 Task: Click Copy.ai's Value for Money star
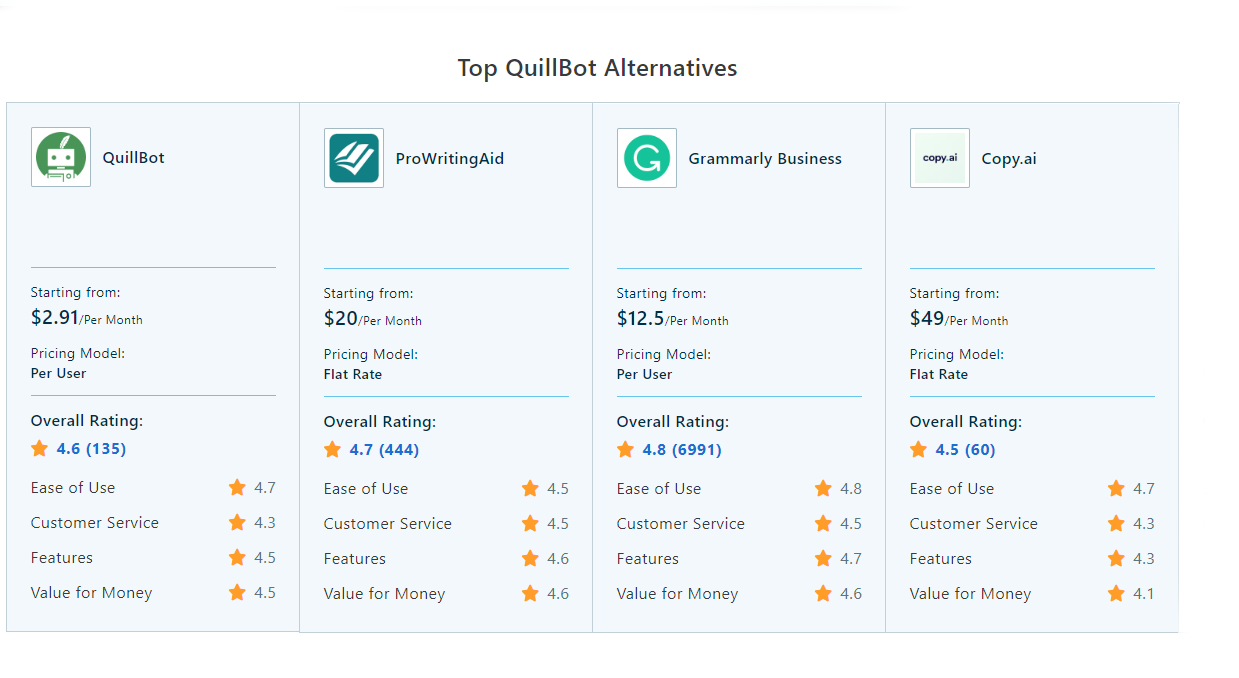[x=1116, y=594]
